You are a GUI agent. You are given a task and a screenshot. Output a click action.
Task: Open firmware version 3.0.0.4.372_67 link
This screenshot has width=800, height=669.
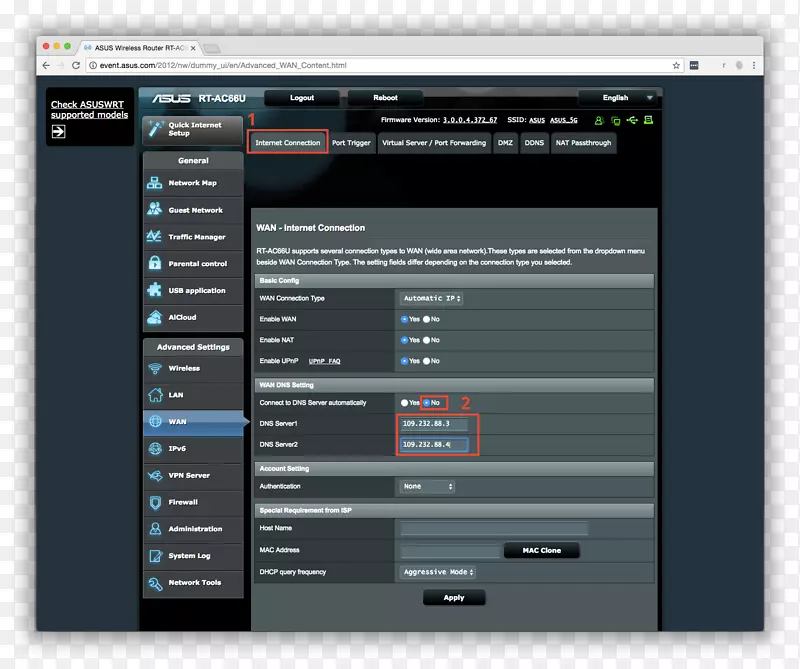pyautogui.click(x=470, y=120)
